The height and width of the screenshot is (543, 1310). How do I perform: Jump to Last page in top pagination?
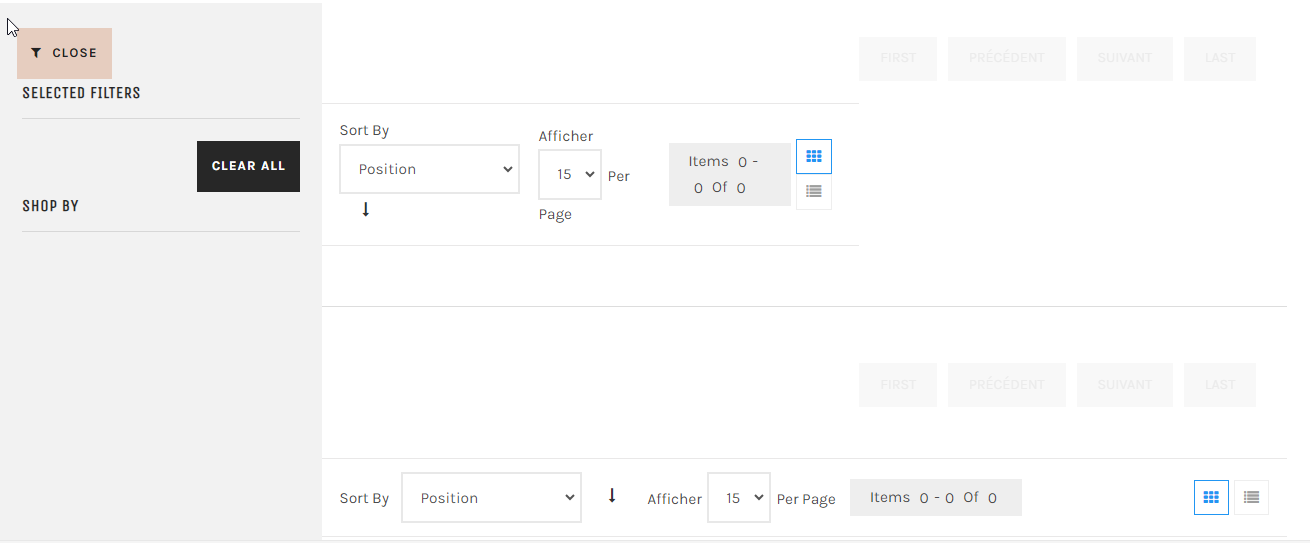tap(1220, 58)
